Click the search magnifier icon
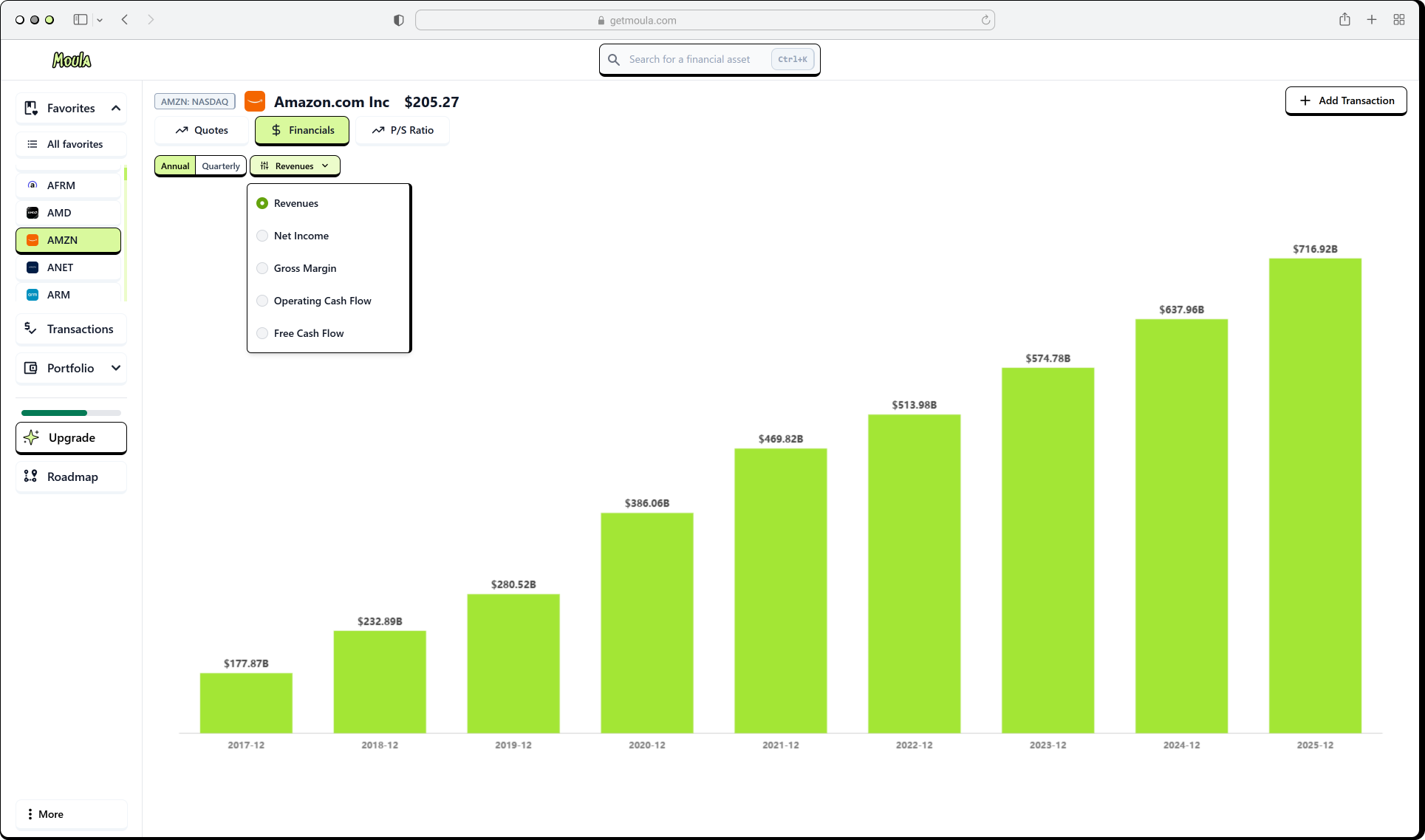1425x840 pixels. pos(614,59)
